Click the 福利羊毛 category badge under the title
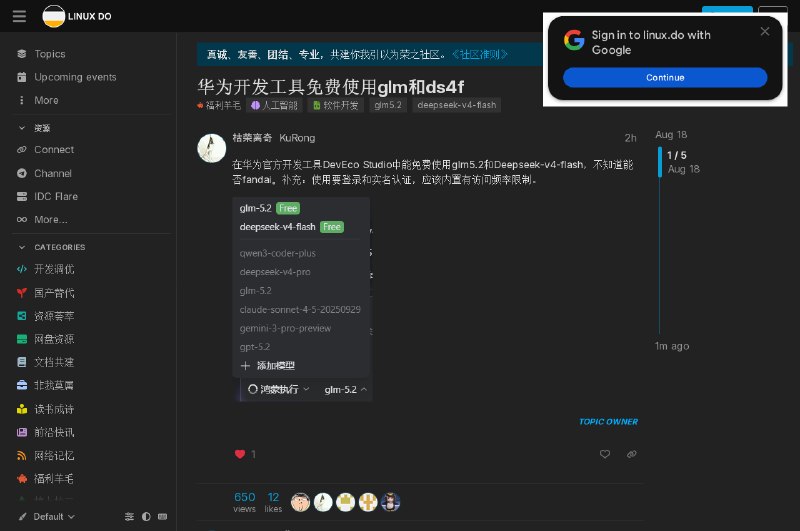 pyautogui.click(x=218, y=106)
